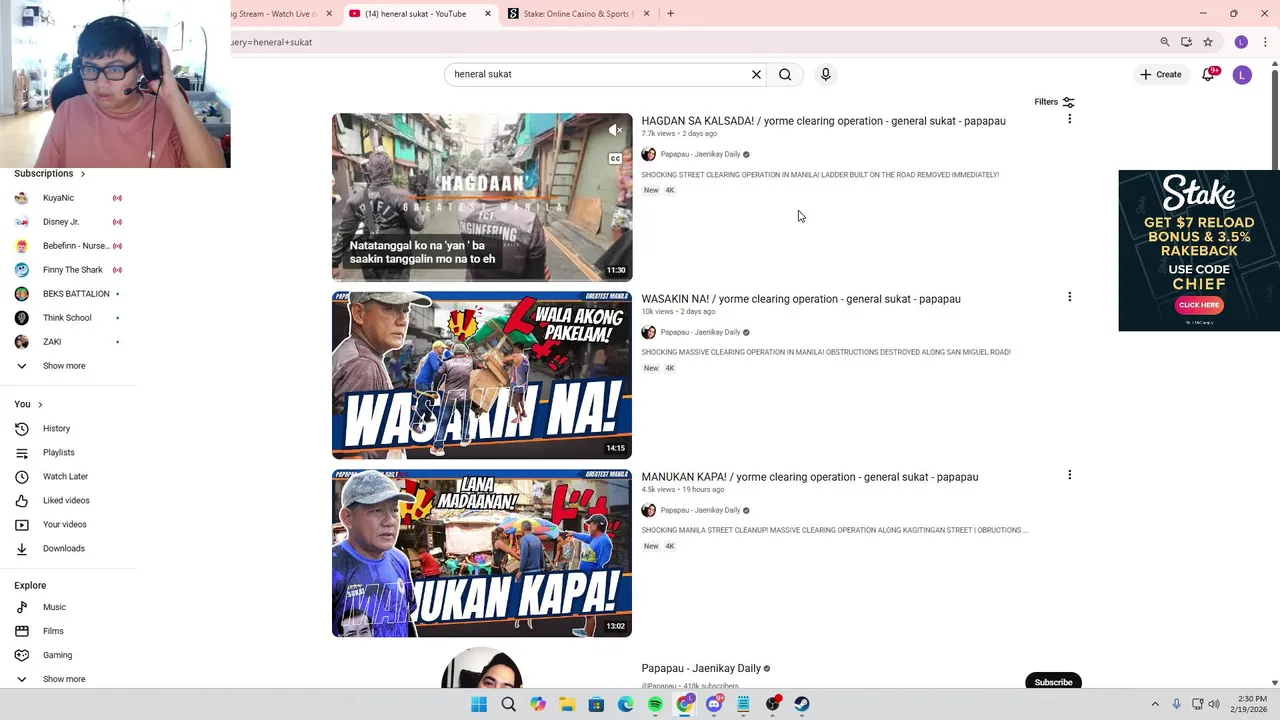1280x720 pixels.
Task: Click the Create button
Action: 1160,74
